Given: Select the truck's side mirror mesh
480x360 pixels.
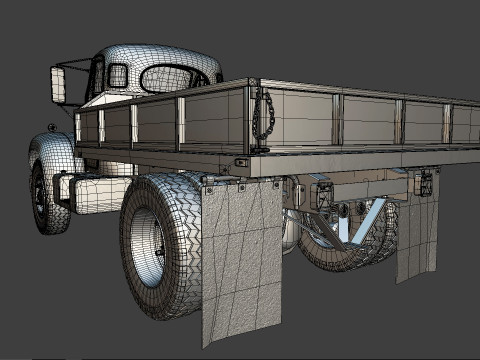Looking at the screenshot, I should tap(58, 84).
